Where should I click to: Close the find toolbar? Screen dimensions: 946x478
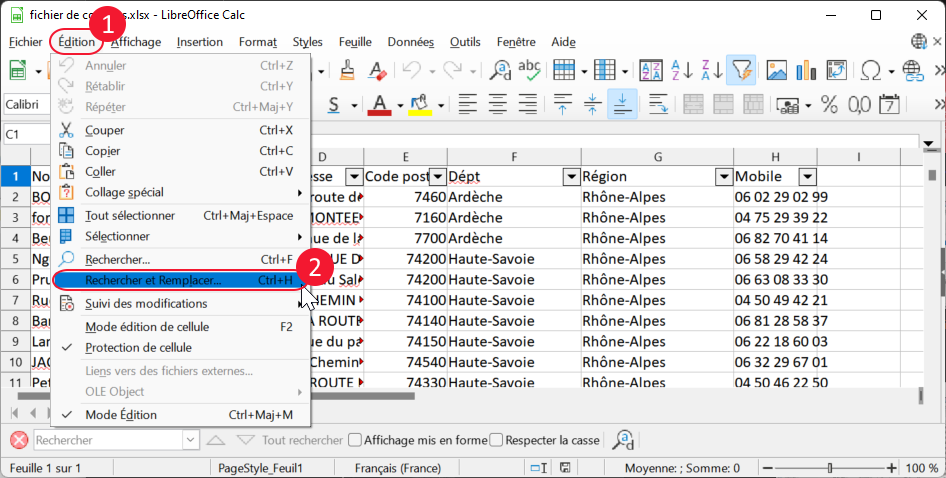click(x=18, y=440)
